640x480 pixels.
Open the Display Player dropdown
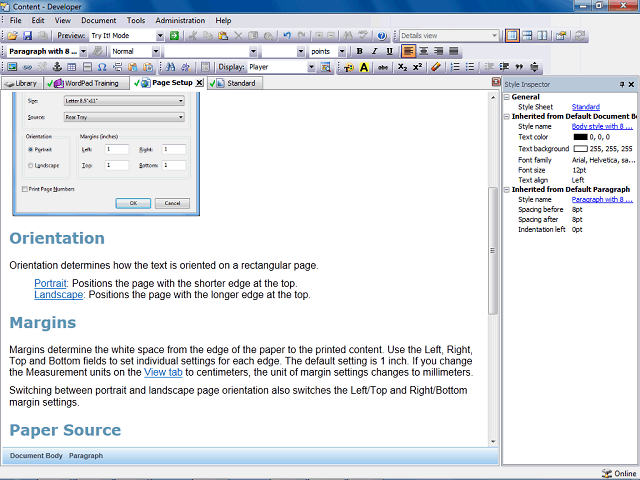tap(311, 67)
